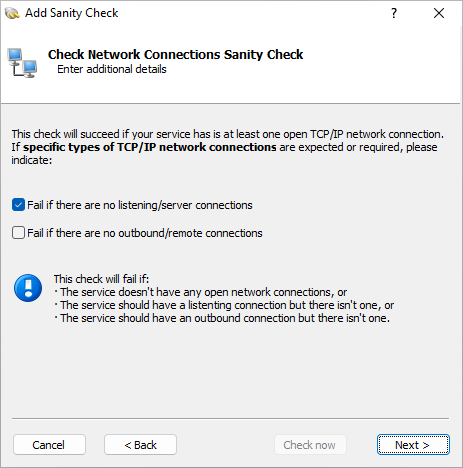Click the bullet about a missing outbound connection
This screenshot has width=463, height=468.
point(222,318)
